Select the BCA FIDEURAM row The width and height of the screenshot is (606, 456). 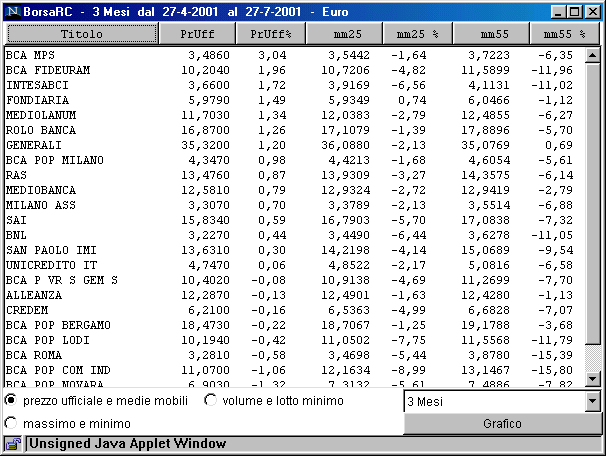(x=294, y=70)
